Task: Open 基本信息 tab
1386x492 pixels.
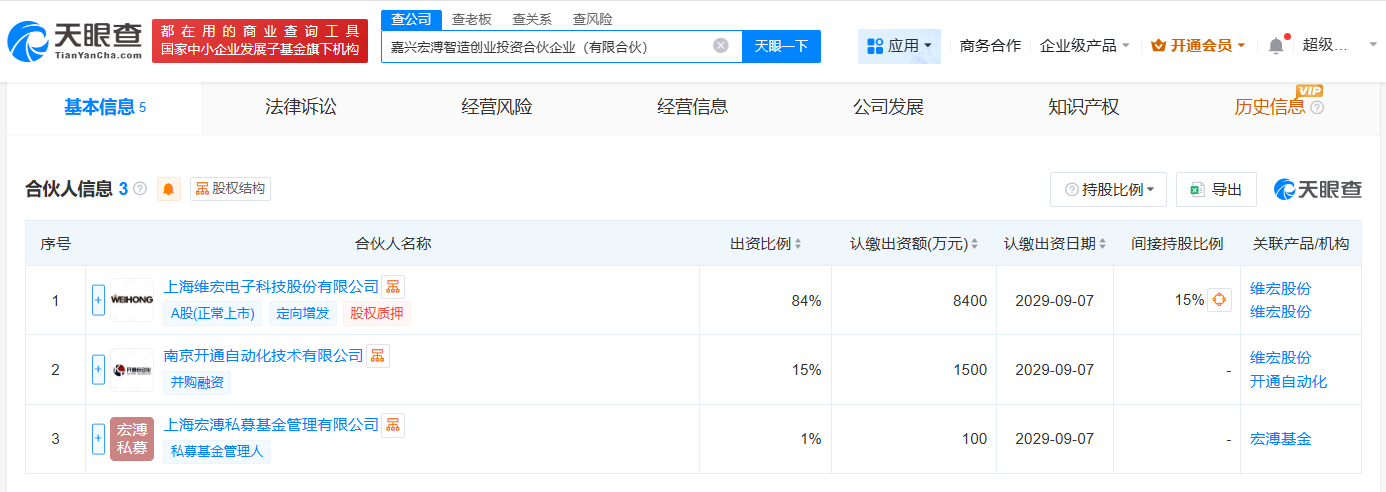Action: [x=105, y=108]
